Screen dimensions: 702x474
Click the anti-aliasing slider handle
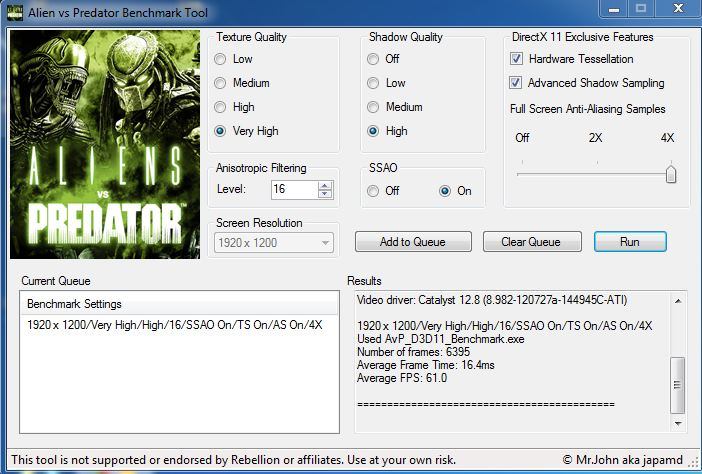pyautogui.click(x=671, y=174)
